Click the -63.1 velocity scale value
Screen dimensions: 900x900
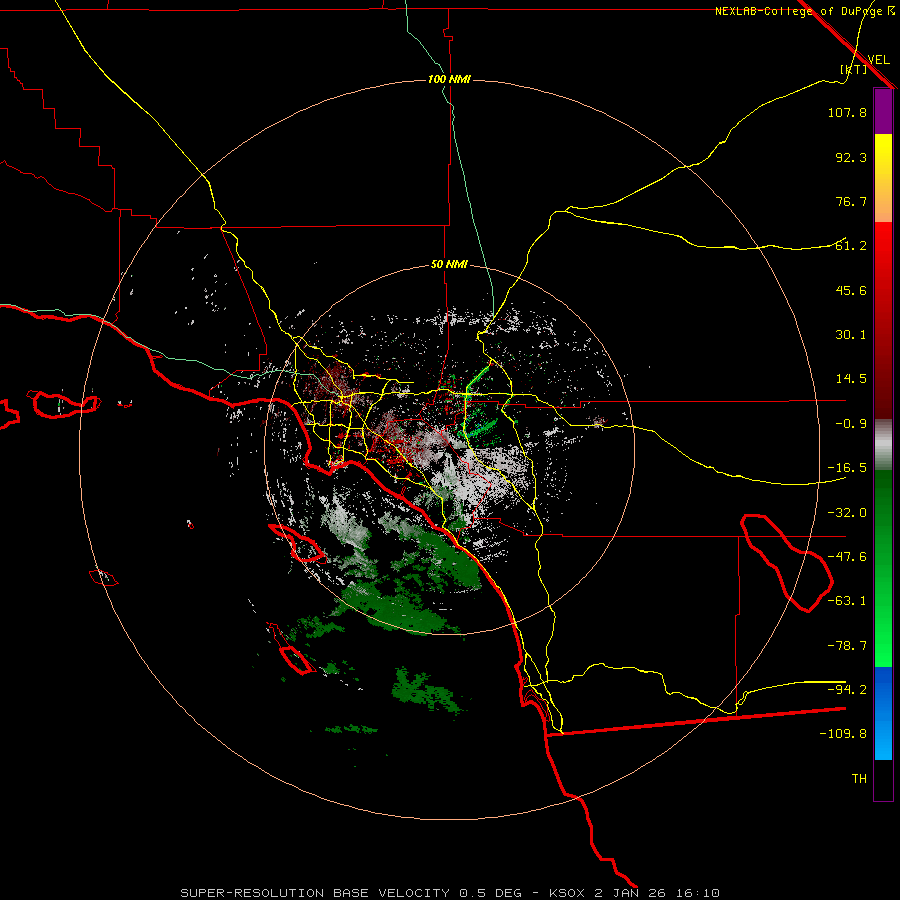tap(847, 601)
